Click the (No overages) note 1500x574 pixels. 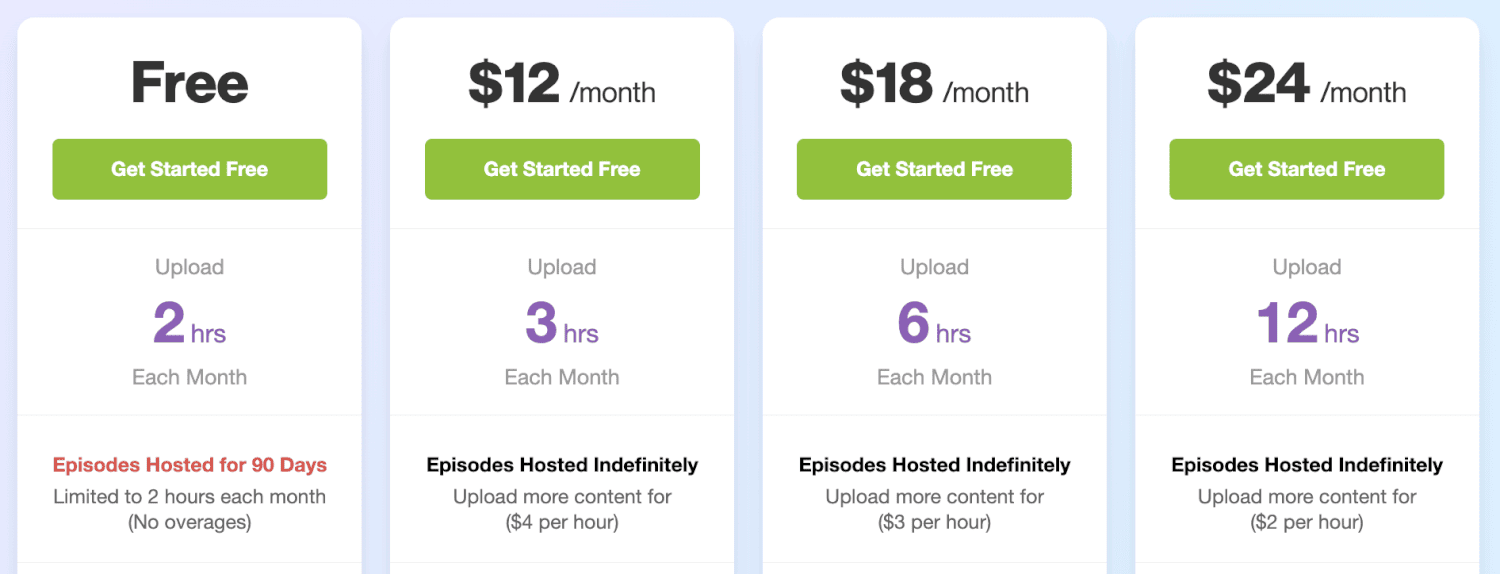click(x=189, y=522)
